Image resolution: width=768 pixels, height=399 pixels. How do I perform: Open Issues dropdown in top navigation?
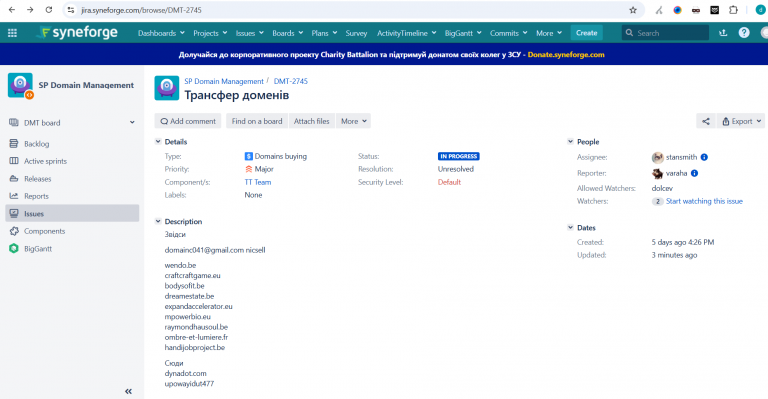coord(250,33)
